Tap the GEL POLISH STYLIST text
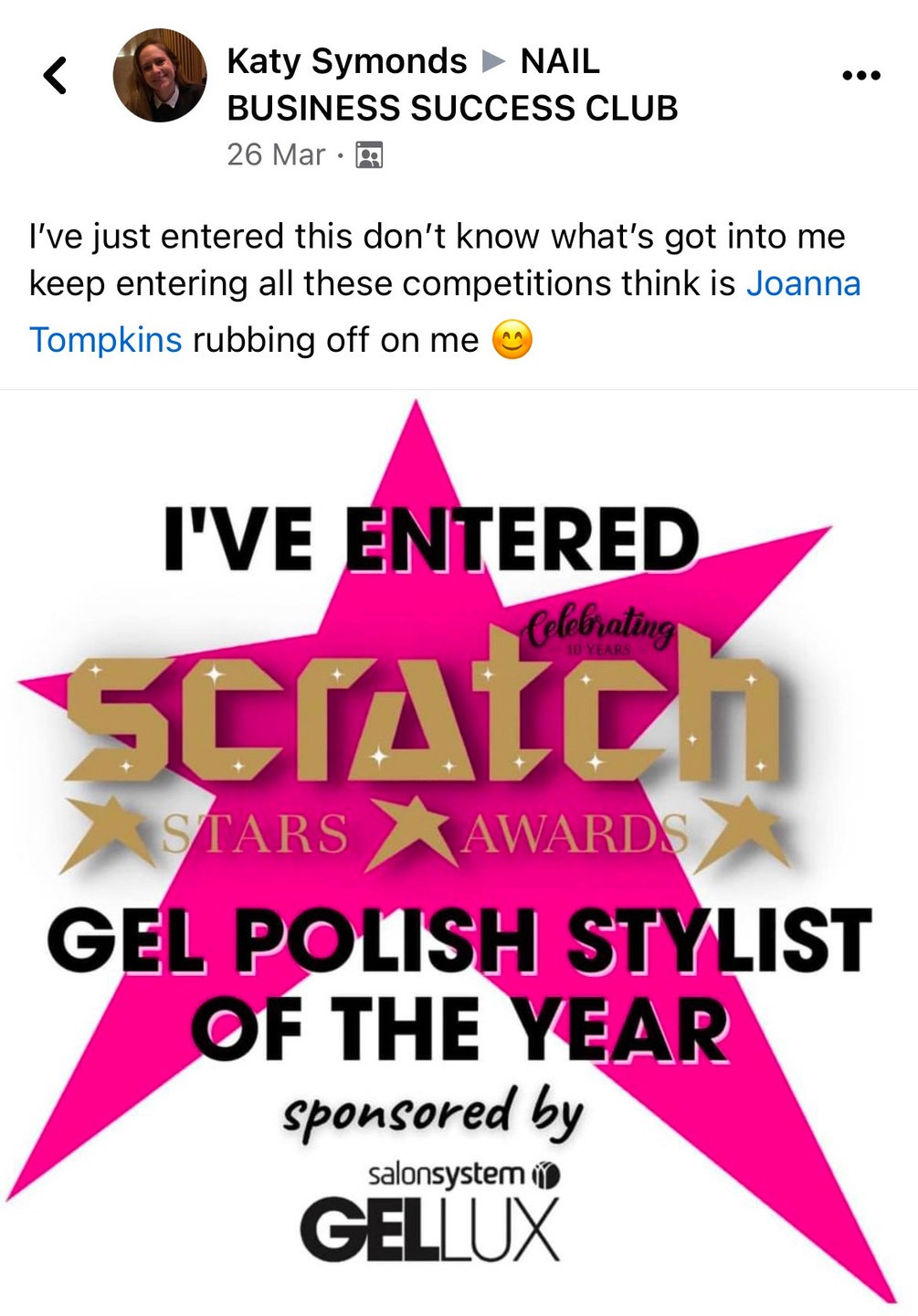The image size is (918, 1316). (459, 940)
